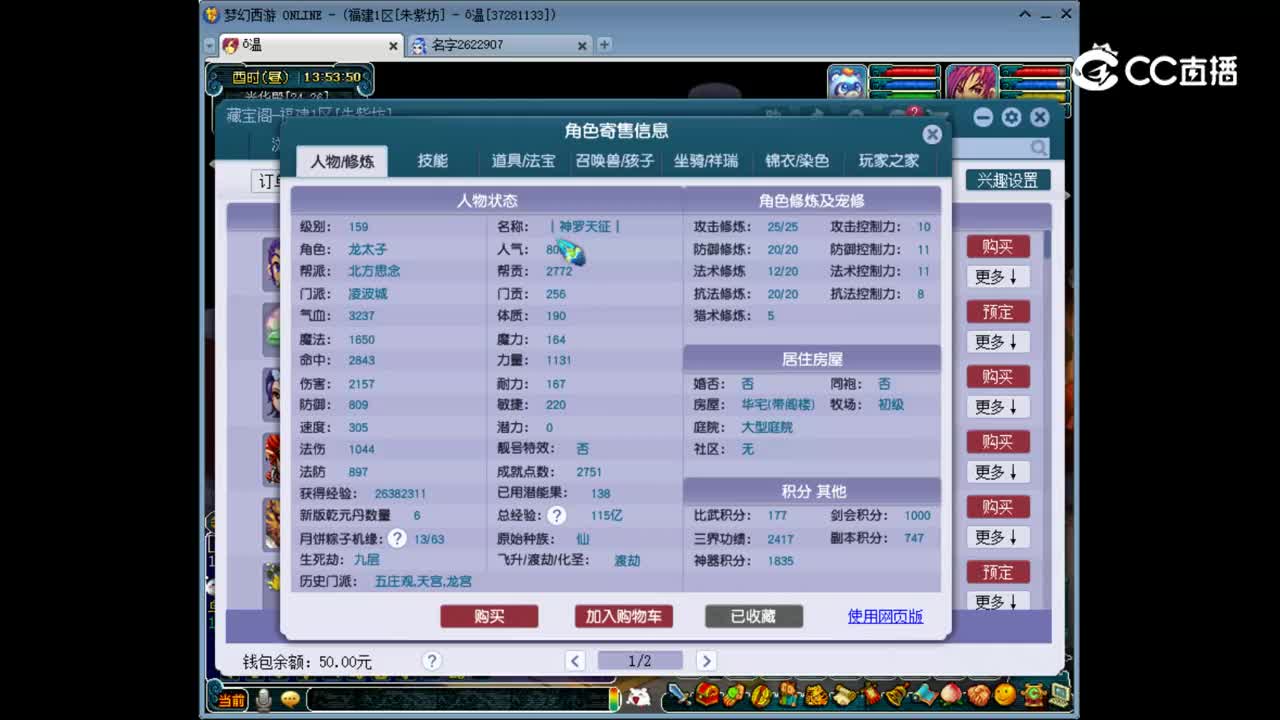Close the 角色寄售信息 dialog
Screen dimensions: 1280x720
pos(932,134)
